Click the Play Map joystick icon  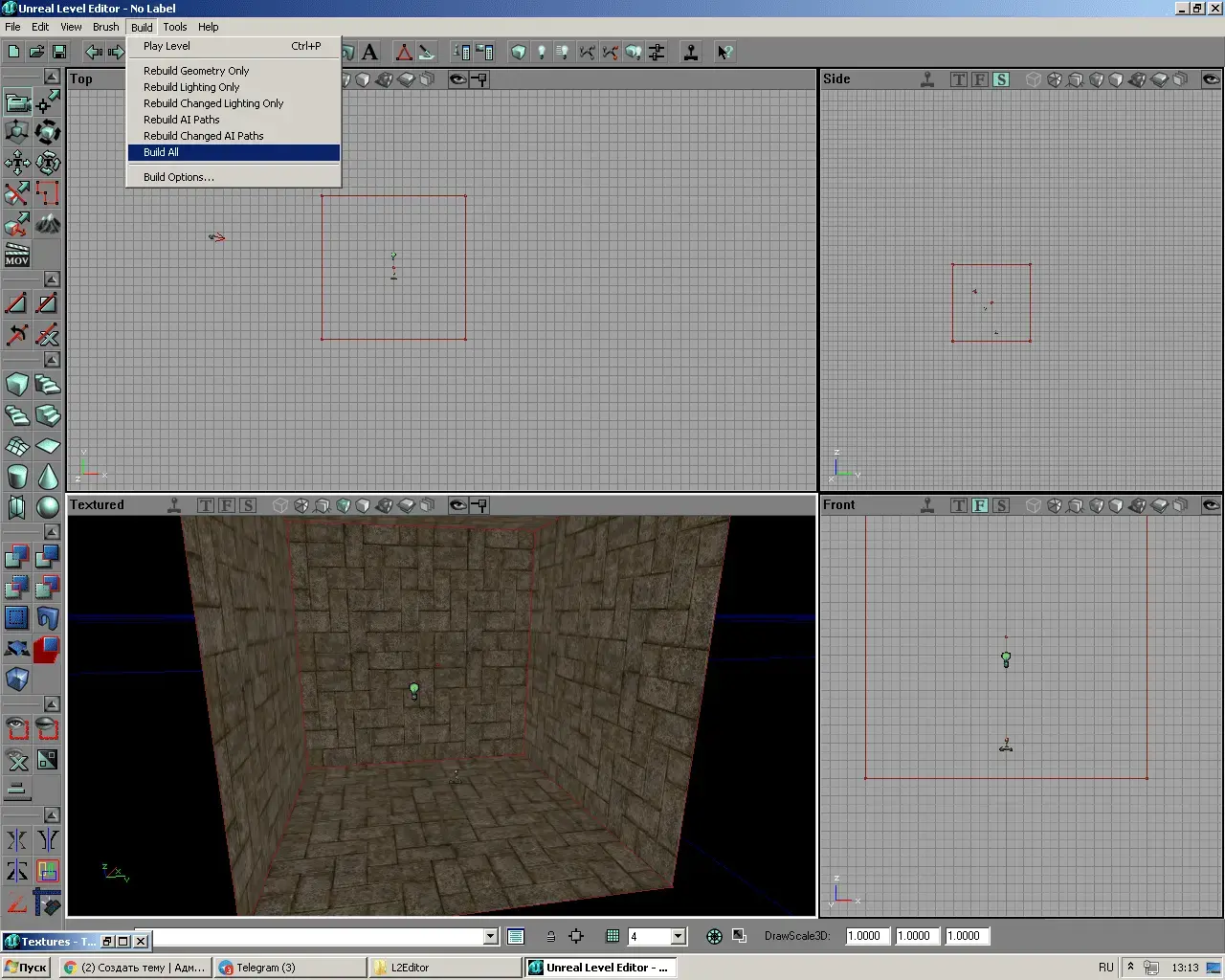click(691, 52)
